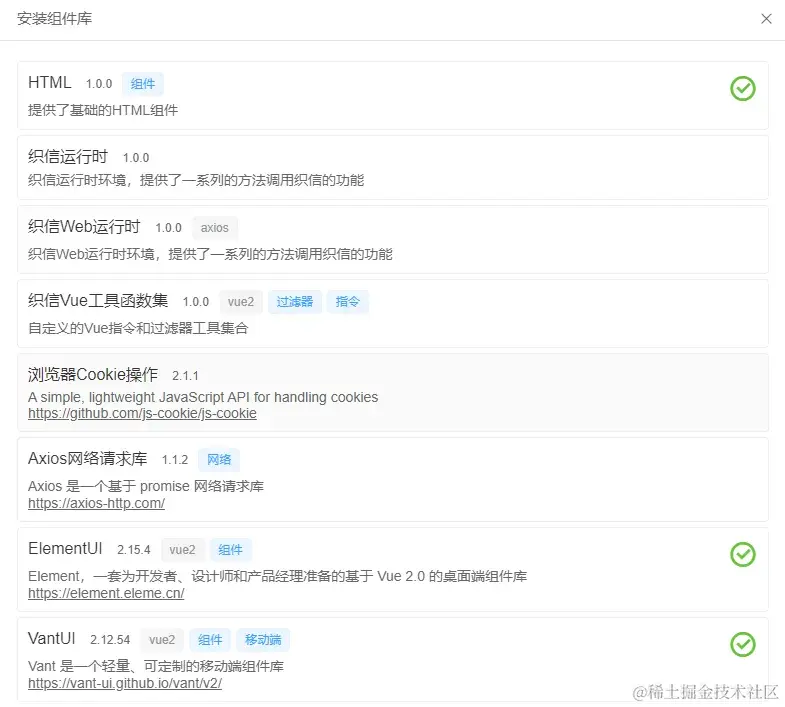The width and height of the screenshot is (785, 707).
Task: Click version 1.1.2 of Axios网络请求库
Action: 175,460
